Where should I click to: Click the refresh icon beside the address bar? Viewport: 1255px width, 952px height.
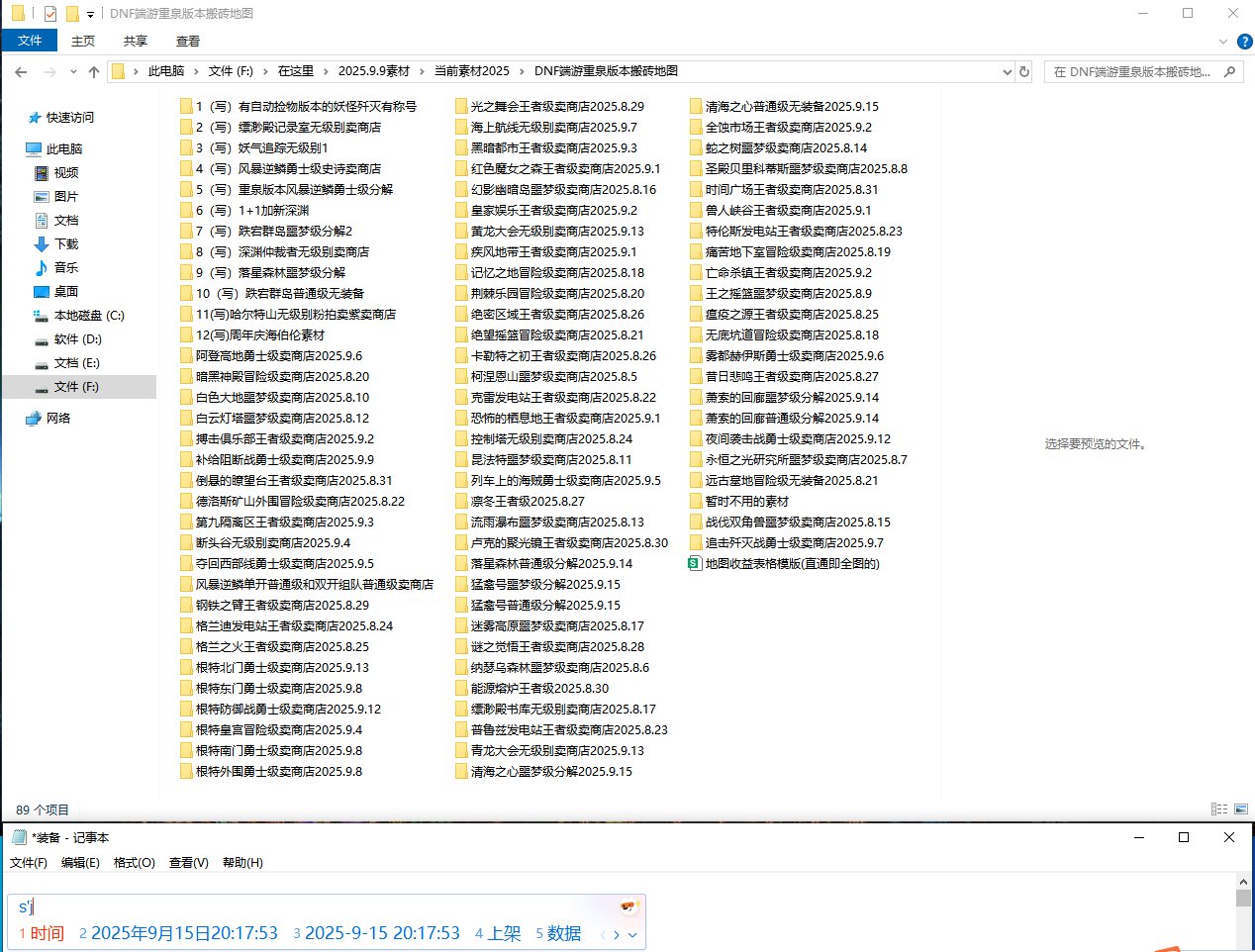(1024, 70)
